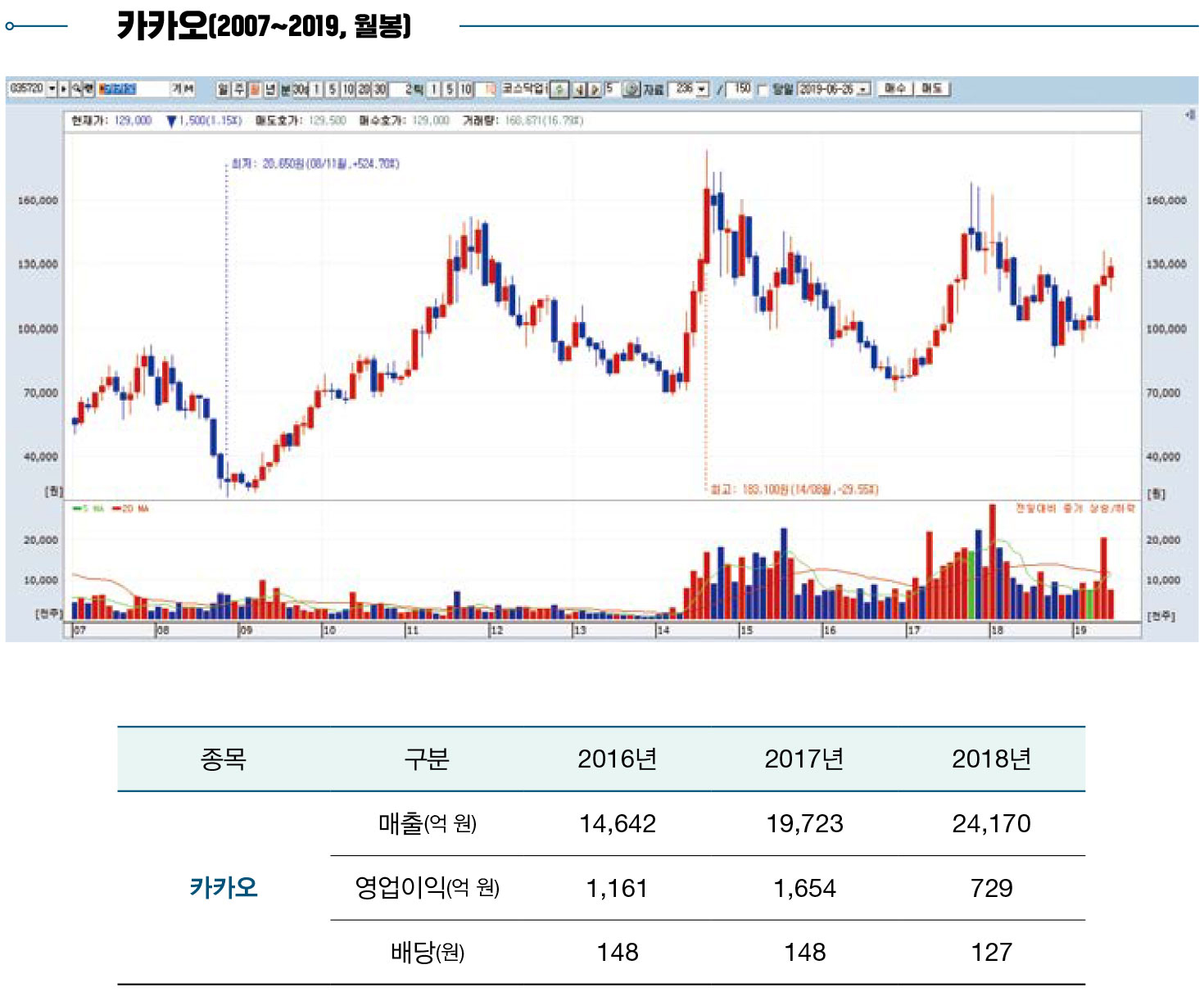Click the 카카오(2007~2019, 월봉) page heading

pyautogui.click(x=264, y=25)
